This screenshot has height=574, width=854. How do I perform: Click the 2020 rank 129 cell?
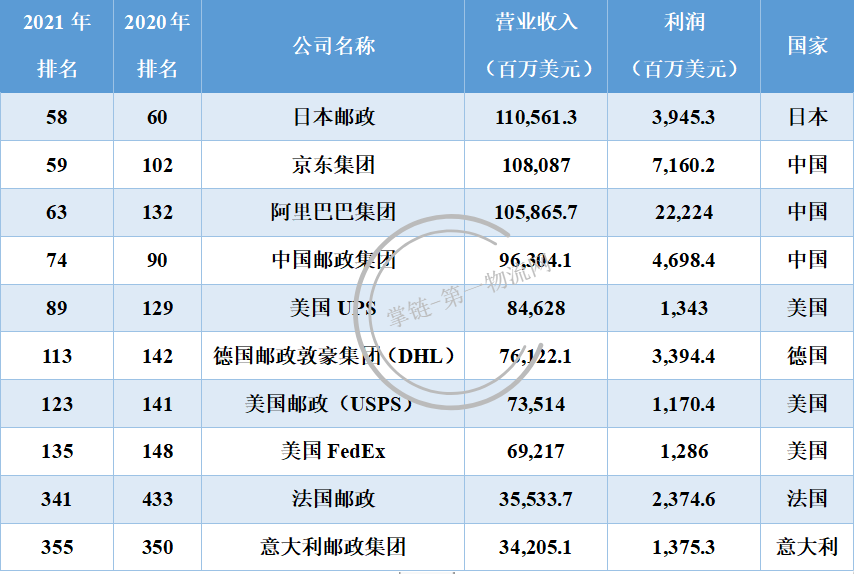pos(157,308)
